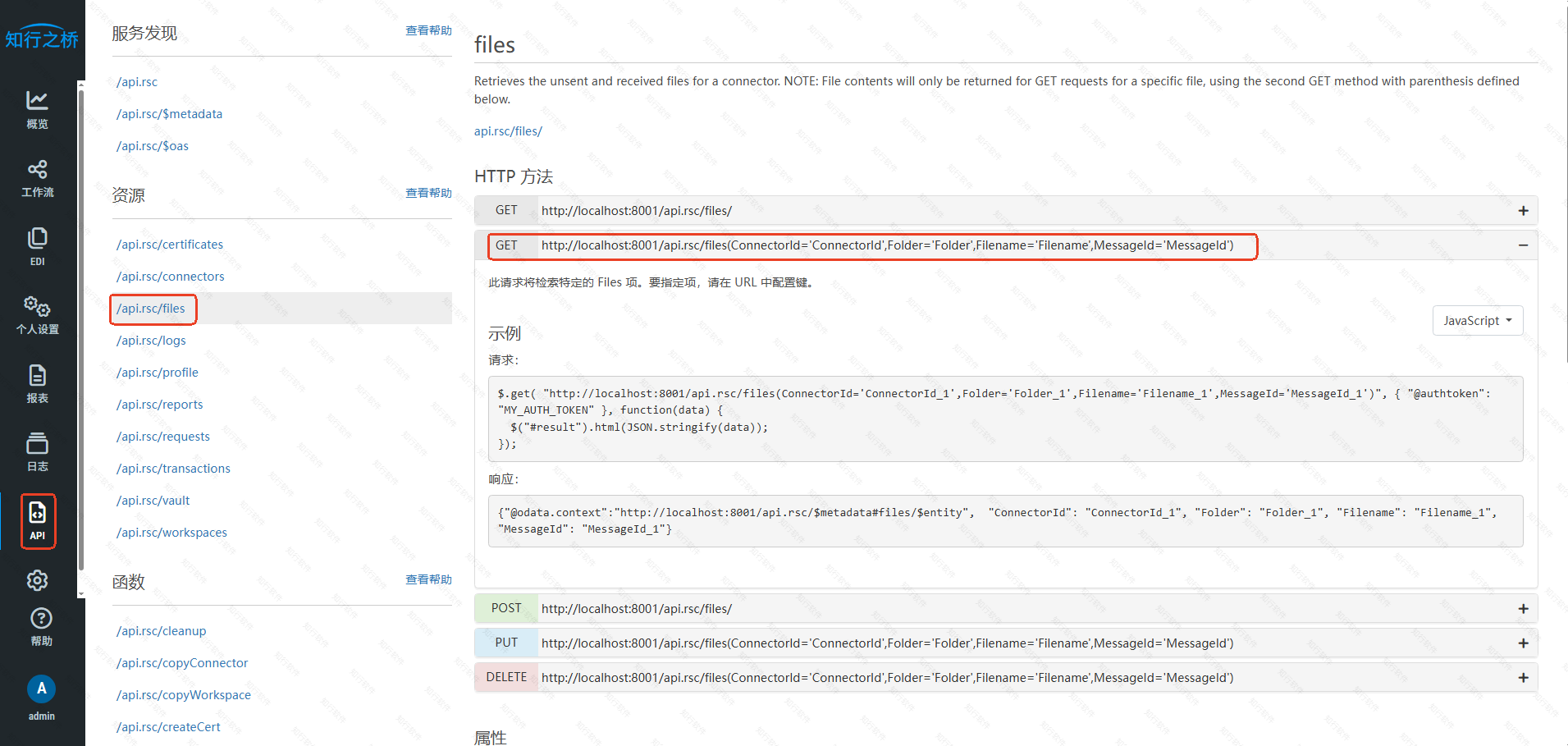
Task: Click the left sidebar vertical scrollbar
Action: [x=80, y=328]
